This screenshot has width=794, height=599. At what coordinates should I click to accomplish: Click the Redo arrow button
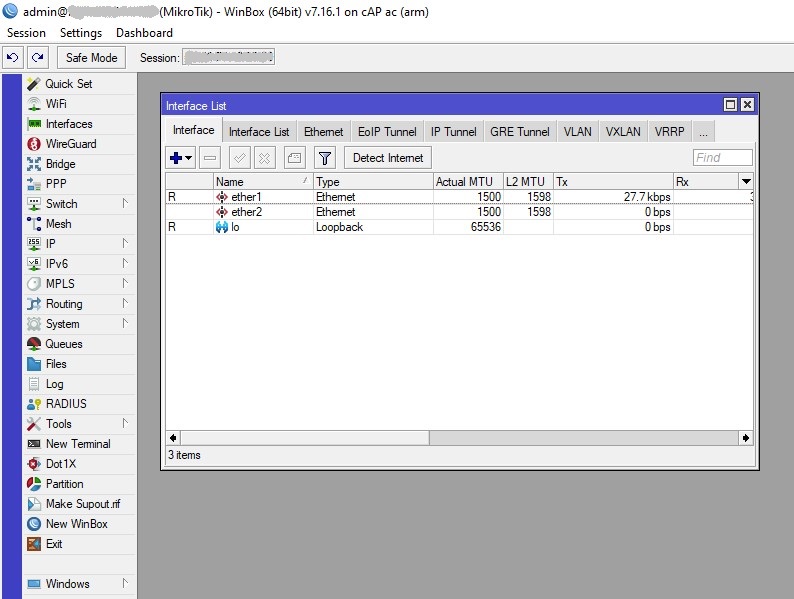[38, 58]
